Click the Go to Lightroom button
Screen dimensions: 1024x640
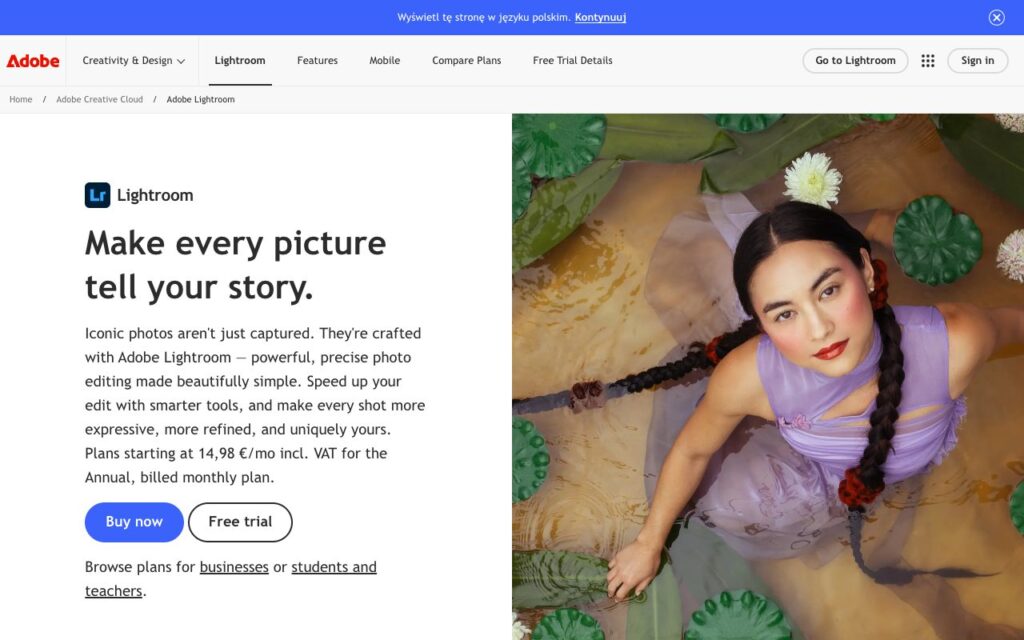tap(855, 61)
